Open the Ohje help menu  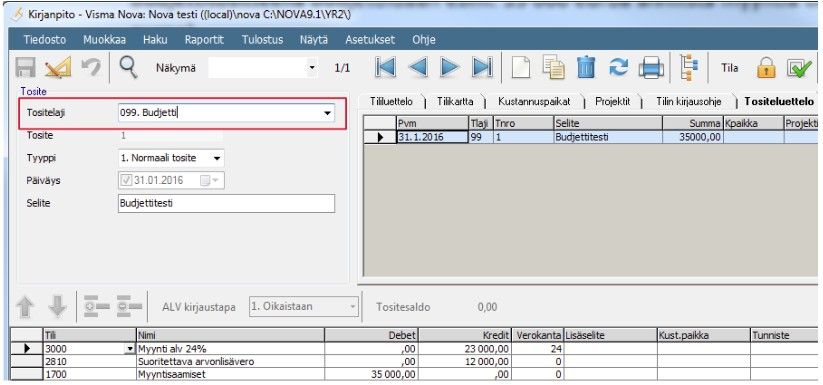424,40
